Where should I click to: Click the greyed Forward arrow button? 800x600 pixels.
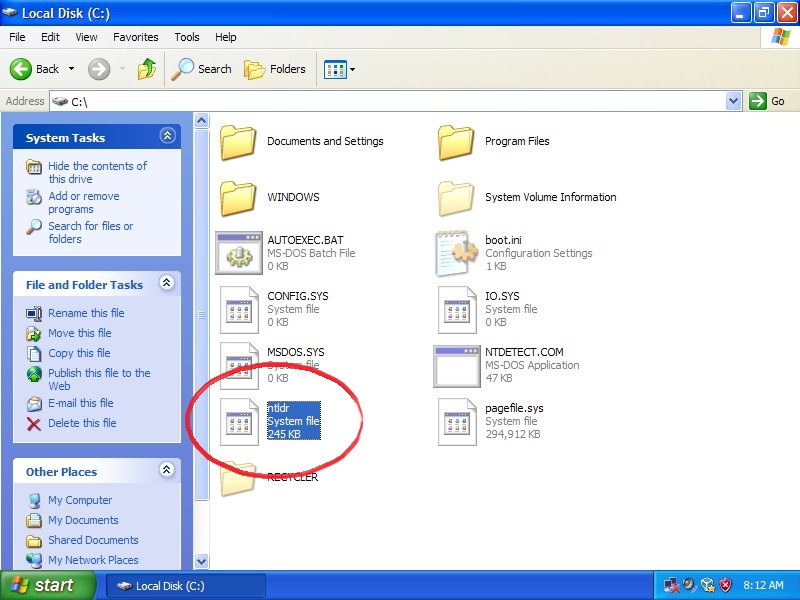pos(99,69)
